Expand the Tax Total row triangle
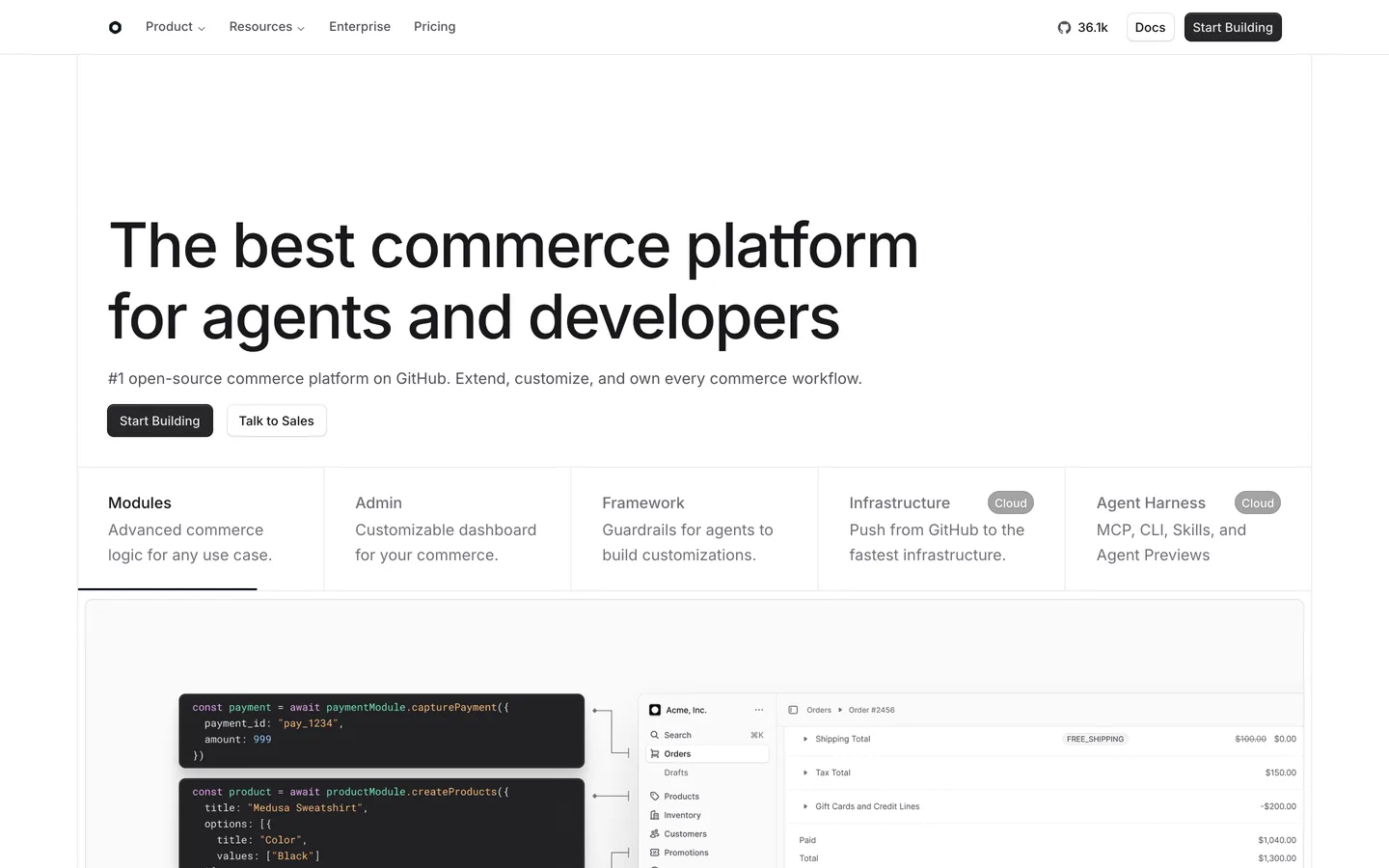This screenshot has width=1389, height=868. [x=805, y=773]
